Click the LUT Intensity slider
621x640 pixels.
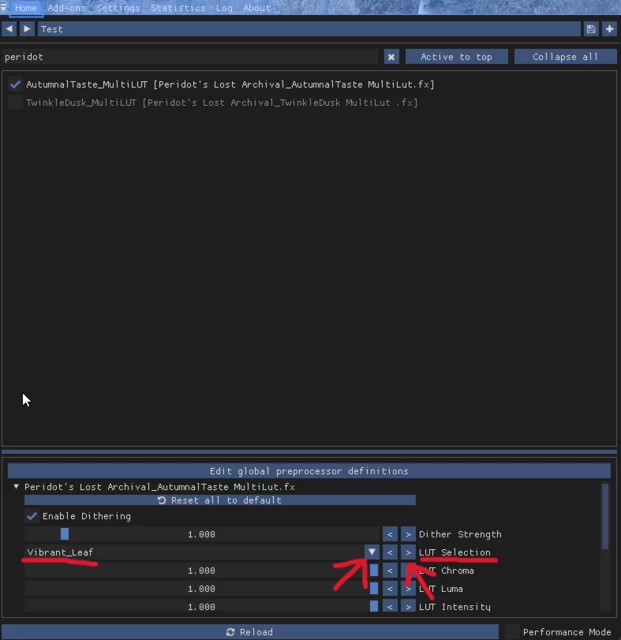point(202,607)
